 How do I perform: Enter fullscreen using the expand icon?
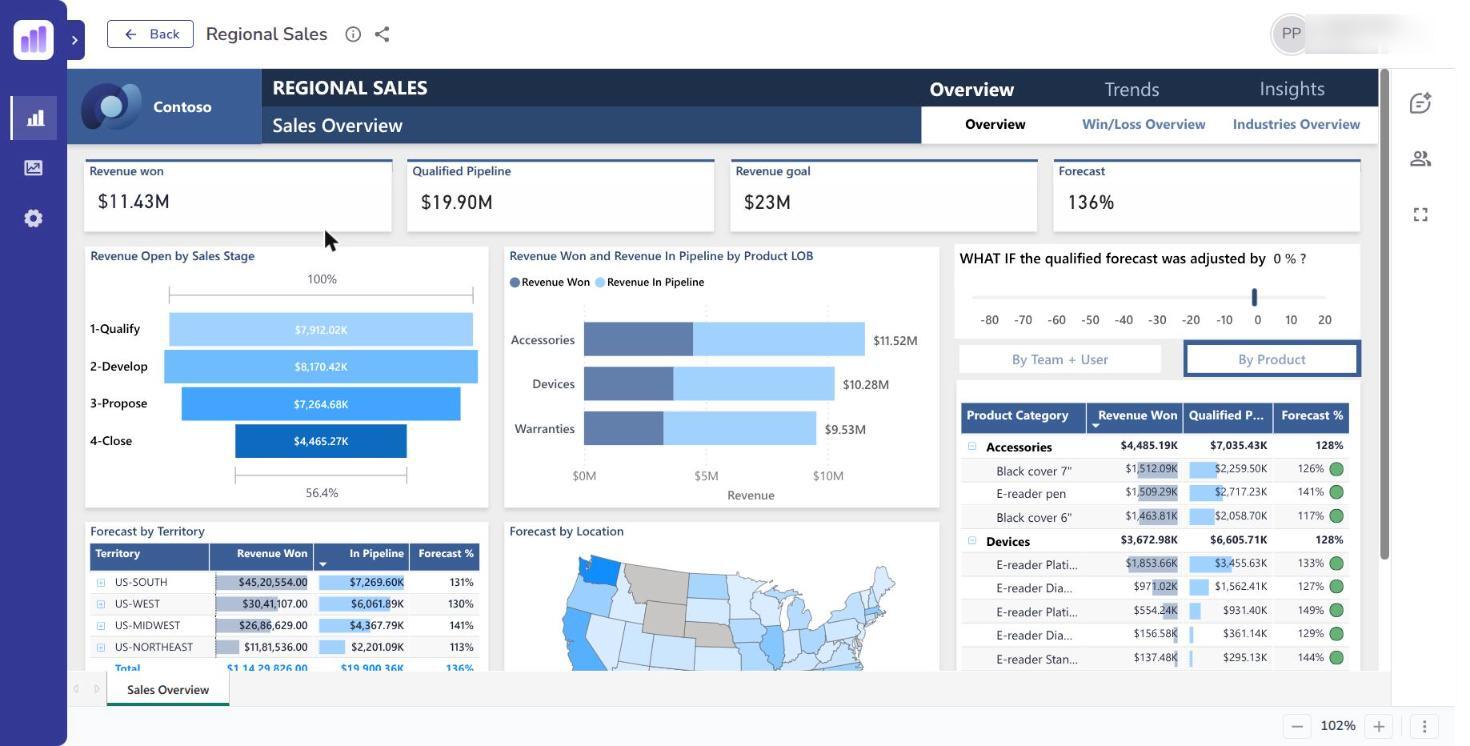pos(1420,214)
